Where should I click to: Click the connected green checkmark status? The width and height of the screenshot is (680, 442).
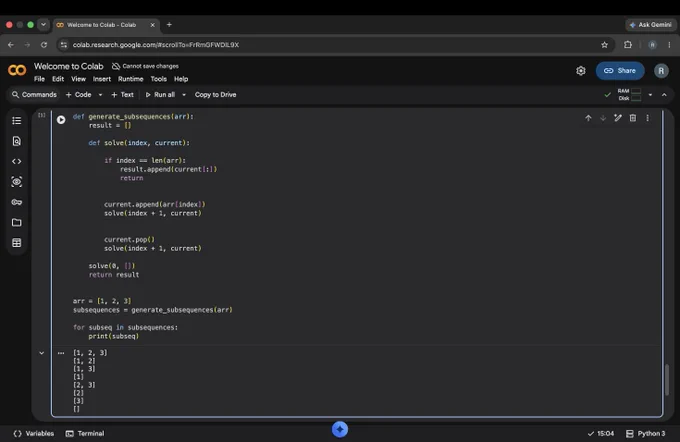(608, 95)
